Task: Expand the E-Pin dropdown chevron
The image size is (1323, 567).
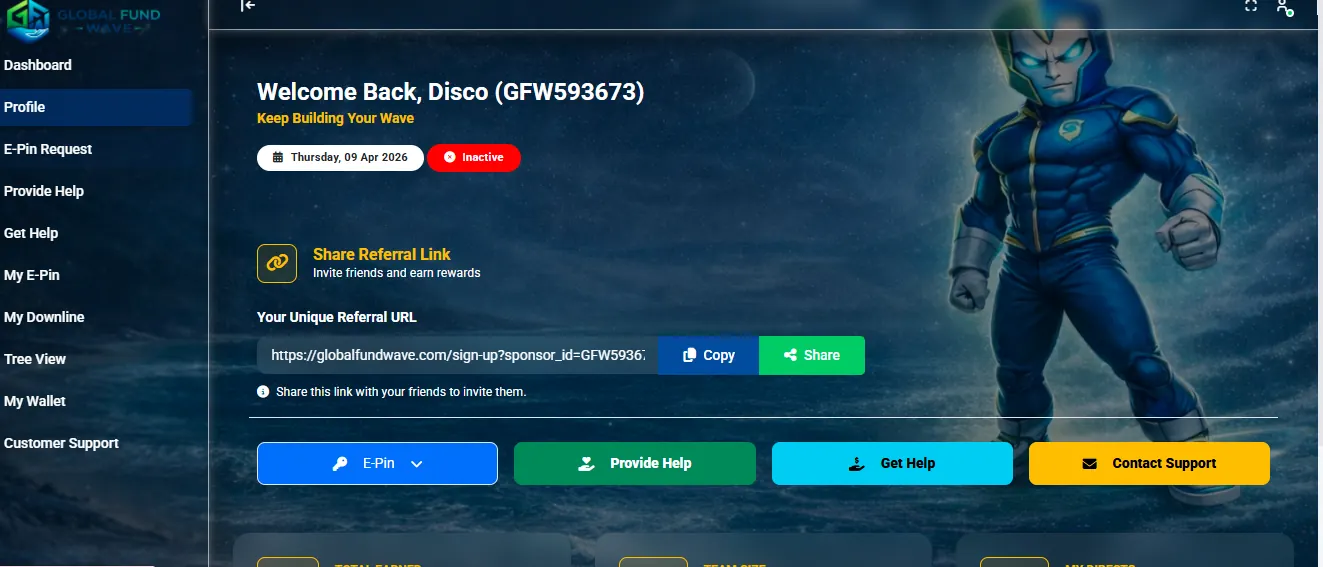Action: pos(417,464)
